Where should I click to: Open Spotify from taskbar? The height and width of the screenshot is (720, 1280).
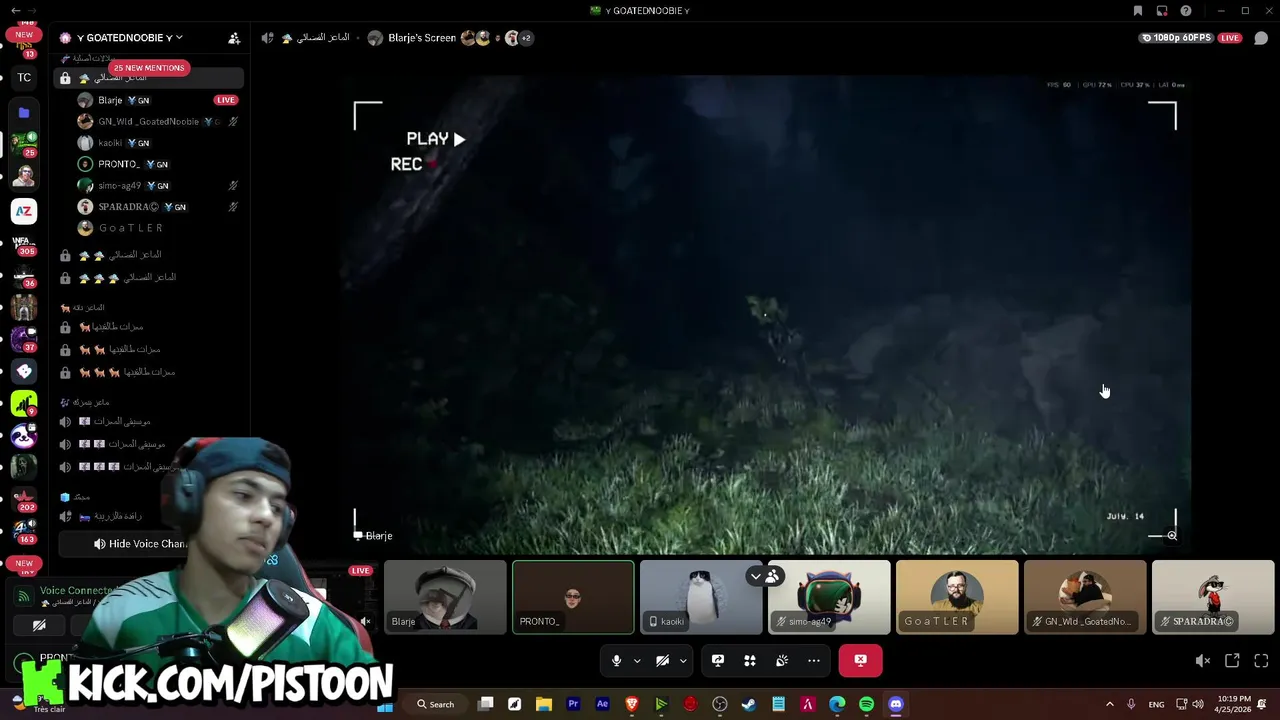coord(866,704)
